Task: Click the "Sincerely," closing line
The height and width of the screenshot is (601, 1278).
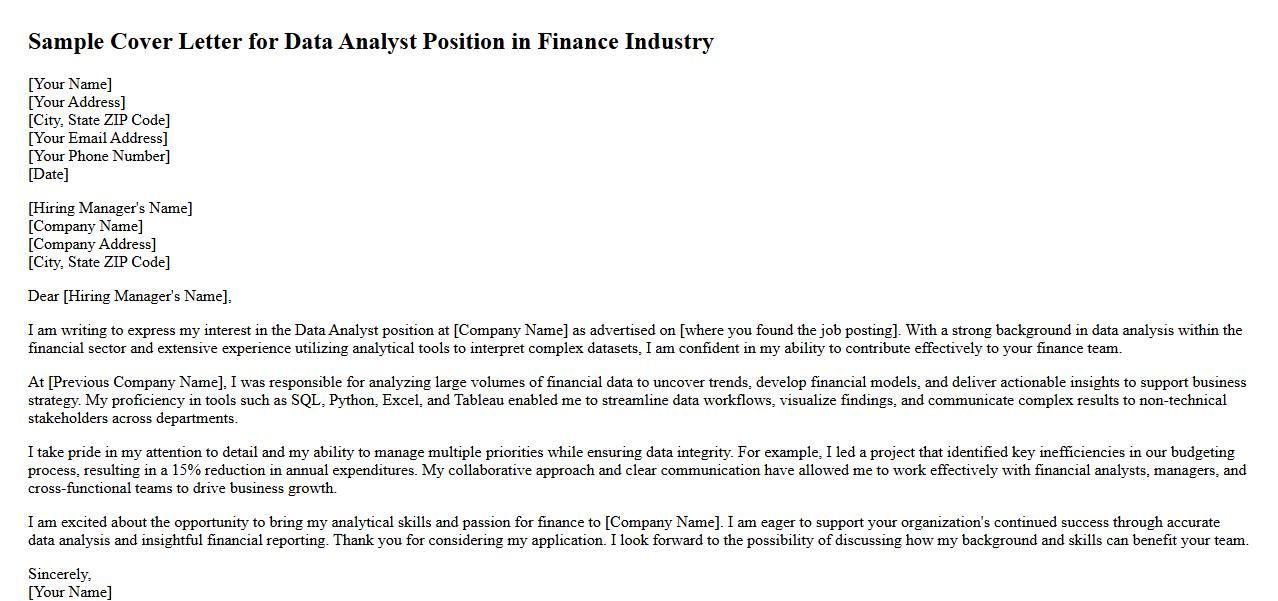Action: [59, 574]
